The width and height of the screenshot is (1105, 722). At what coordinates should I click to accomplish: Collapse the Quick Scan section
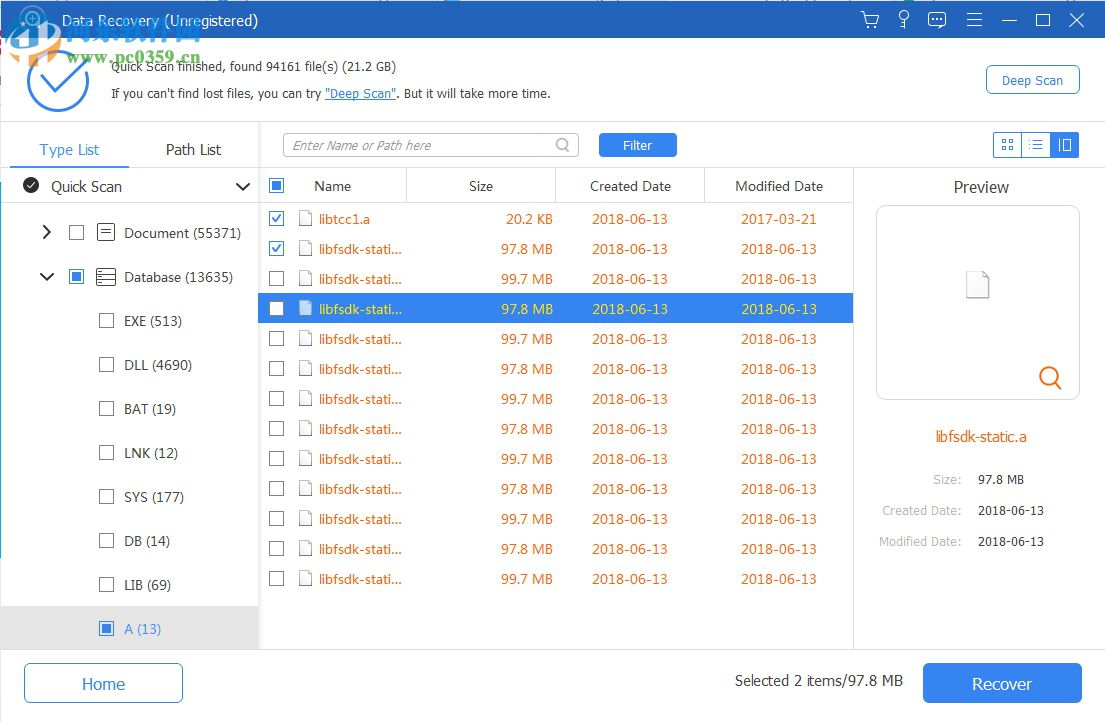tap(242, 186)
